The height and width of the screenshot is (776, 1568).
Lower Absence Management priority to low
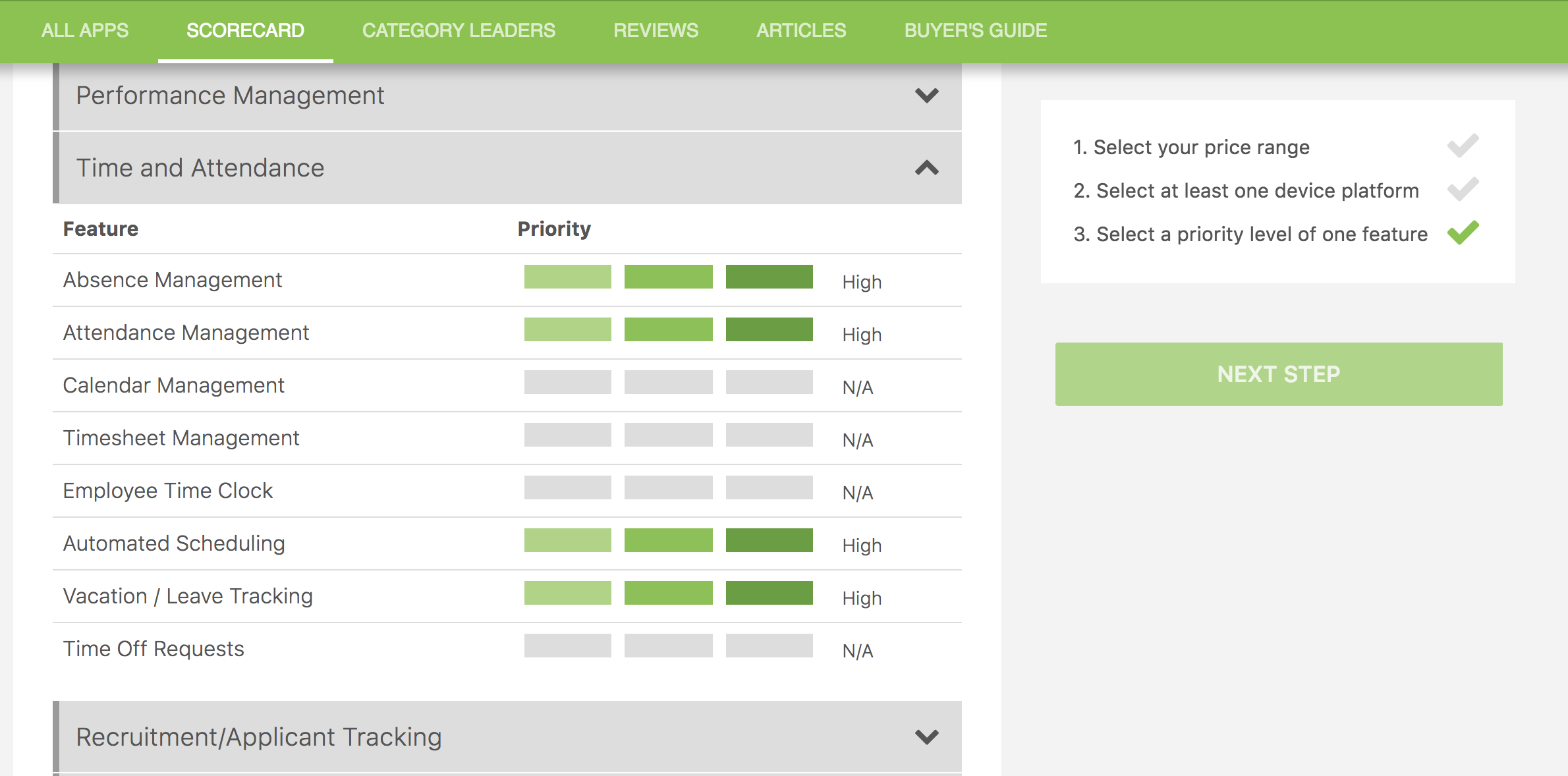(567, 277)
